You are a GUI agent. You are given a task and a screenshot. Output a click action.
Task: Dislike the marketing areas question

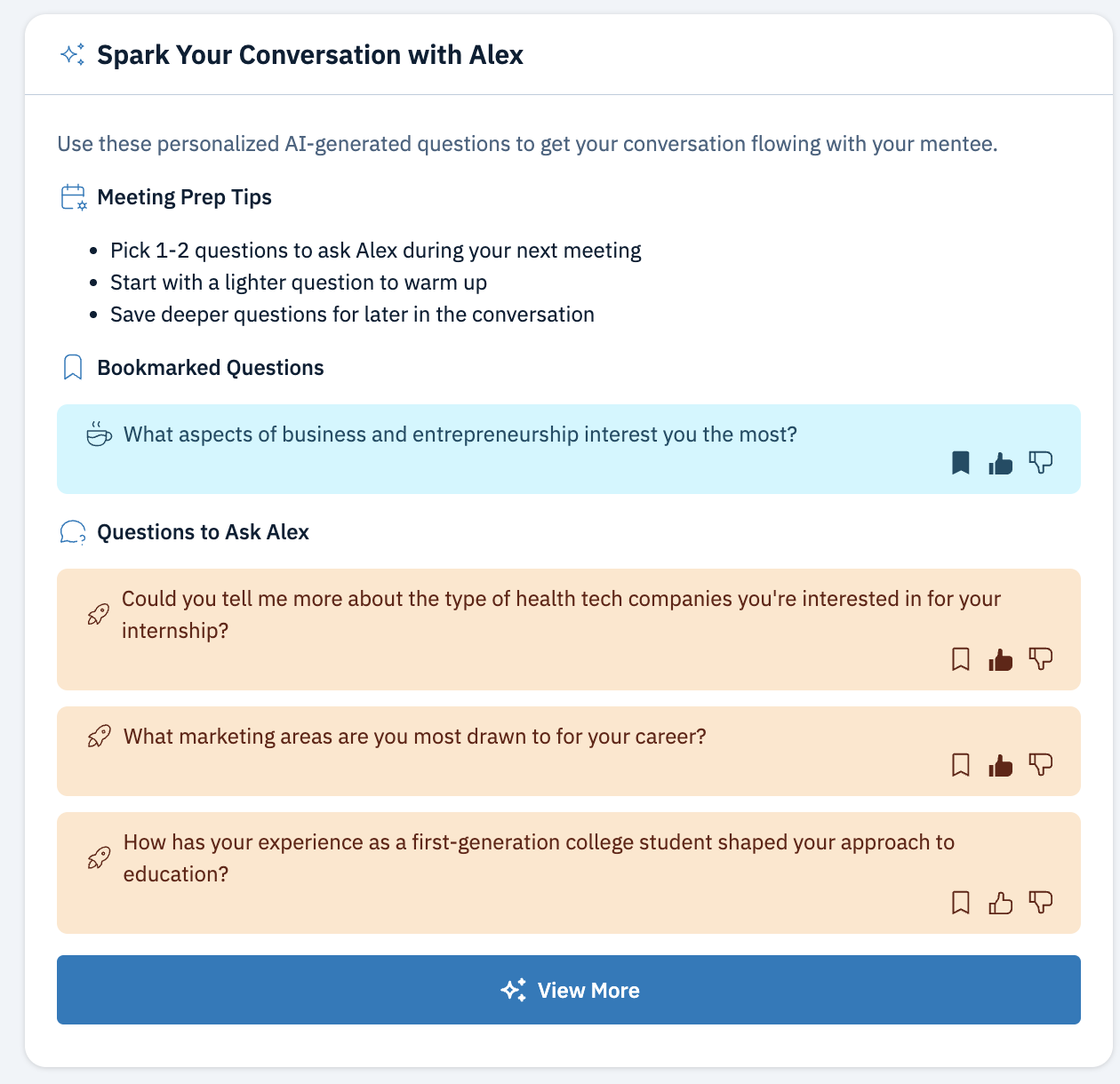tap(1041, 765)
